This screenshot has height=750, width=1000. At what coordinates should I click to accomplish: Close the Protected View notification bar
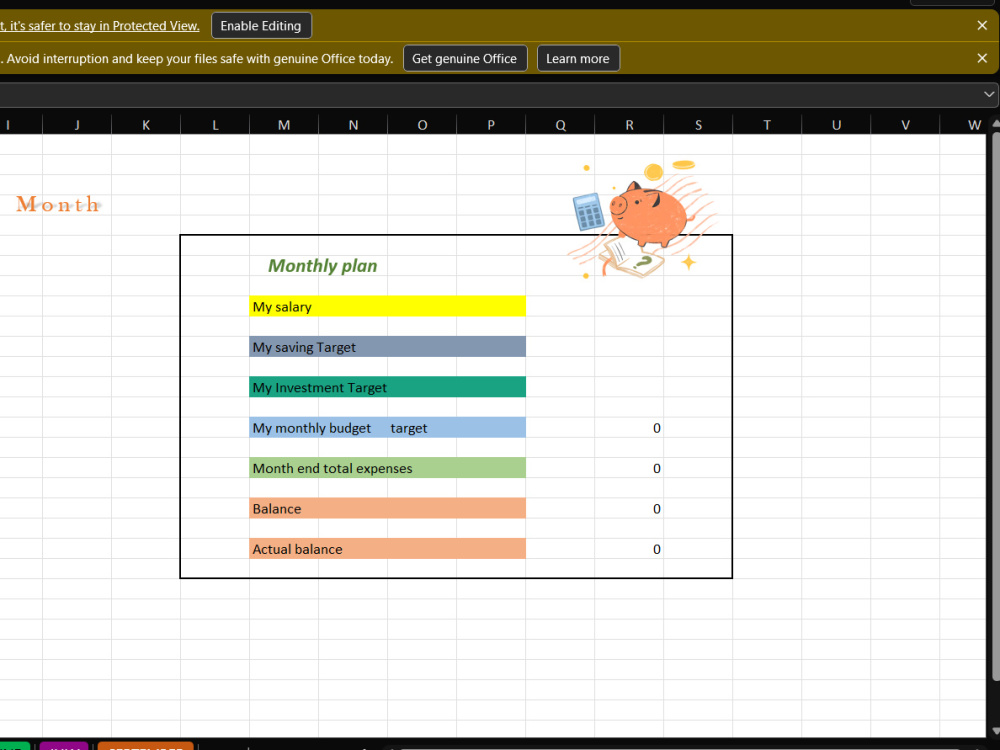[x=982, y=26]
